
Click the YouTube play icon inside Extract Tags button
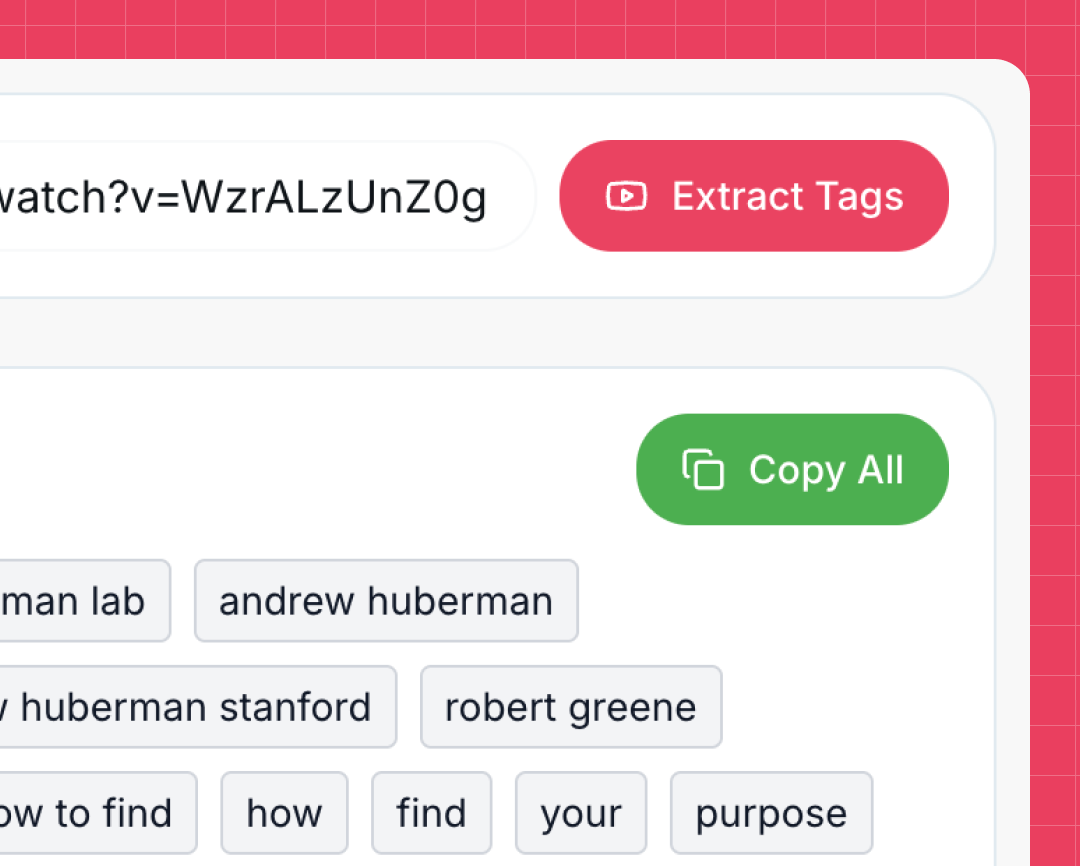click(x=626, y=196)
